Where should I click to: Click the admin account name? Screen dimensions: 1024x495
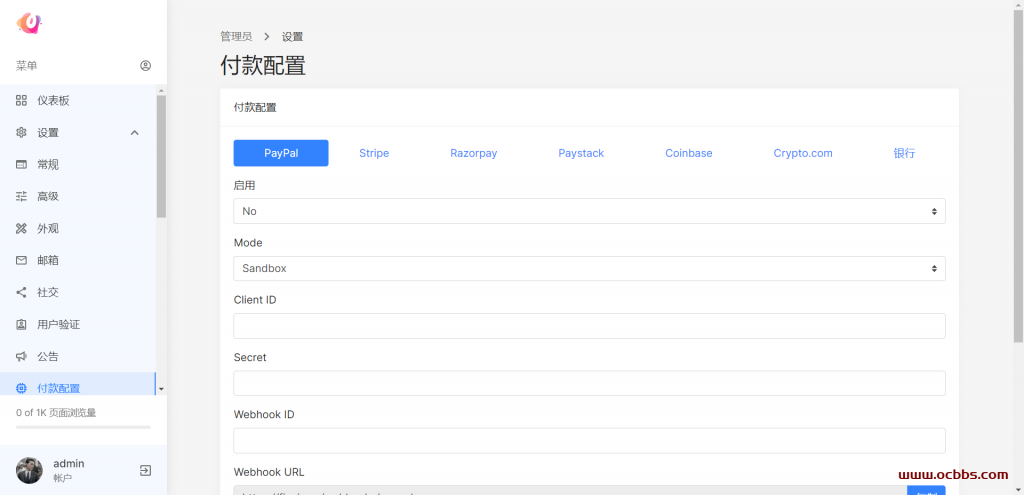tap(69, 464)
